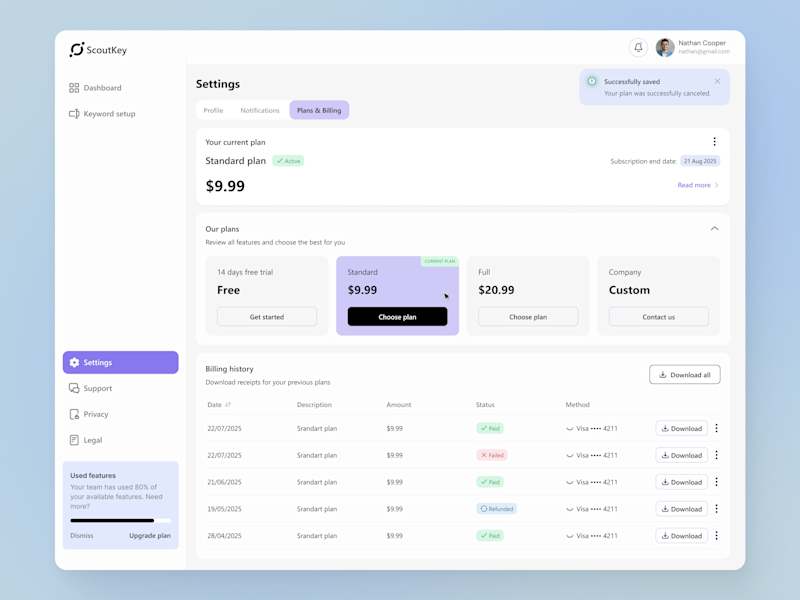Download the failed 22/07/2025 receipt

point(682,455)
